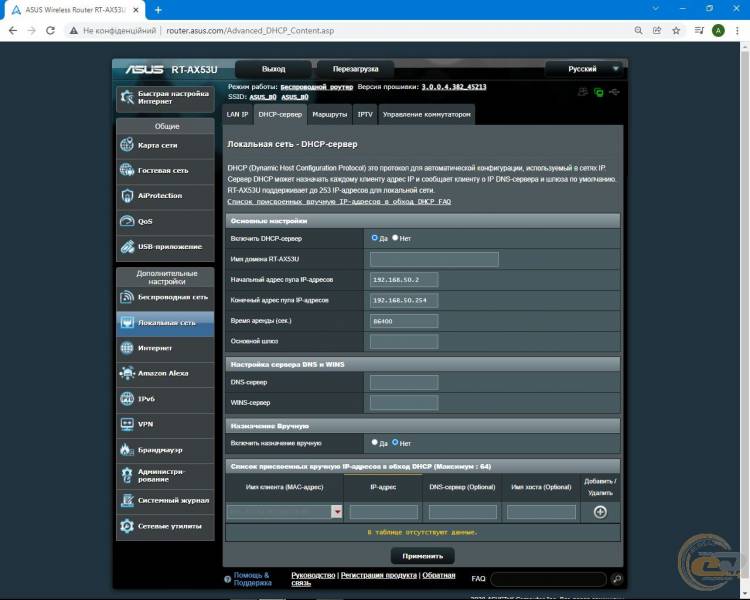Open AiProtection shield icon
Screen dimensions: 750x600
[127, 195]
